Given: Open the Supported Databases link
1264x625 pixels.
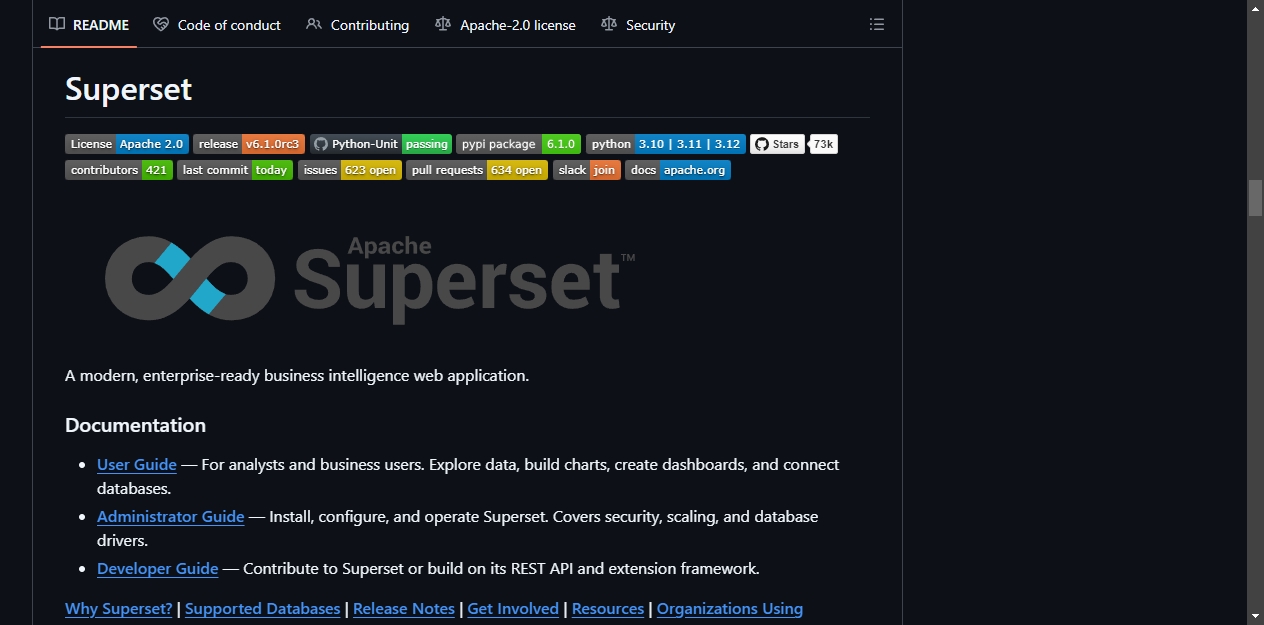Looking at the screenshot, I should click(263, 609).
